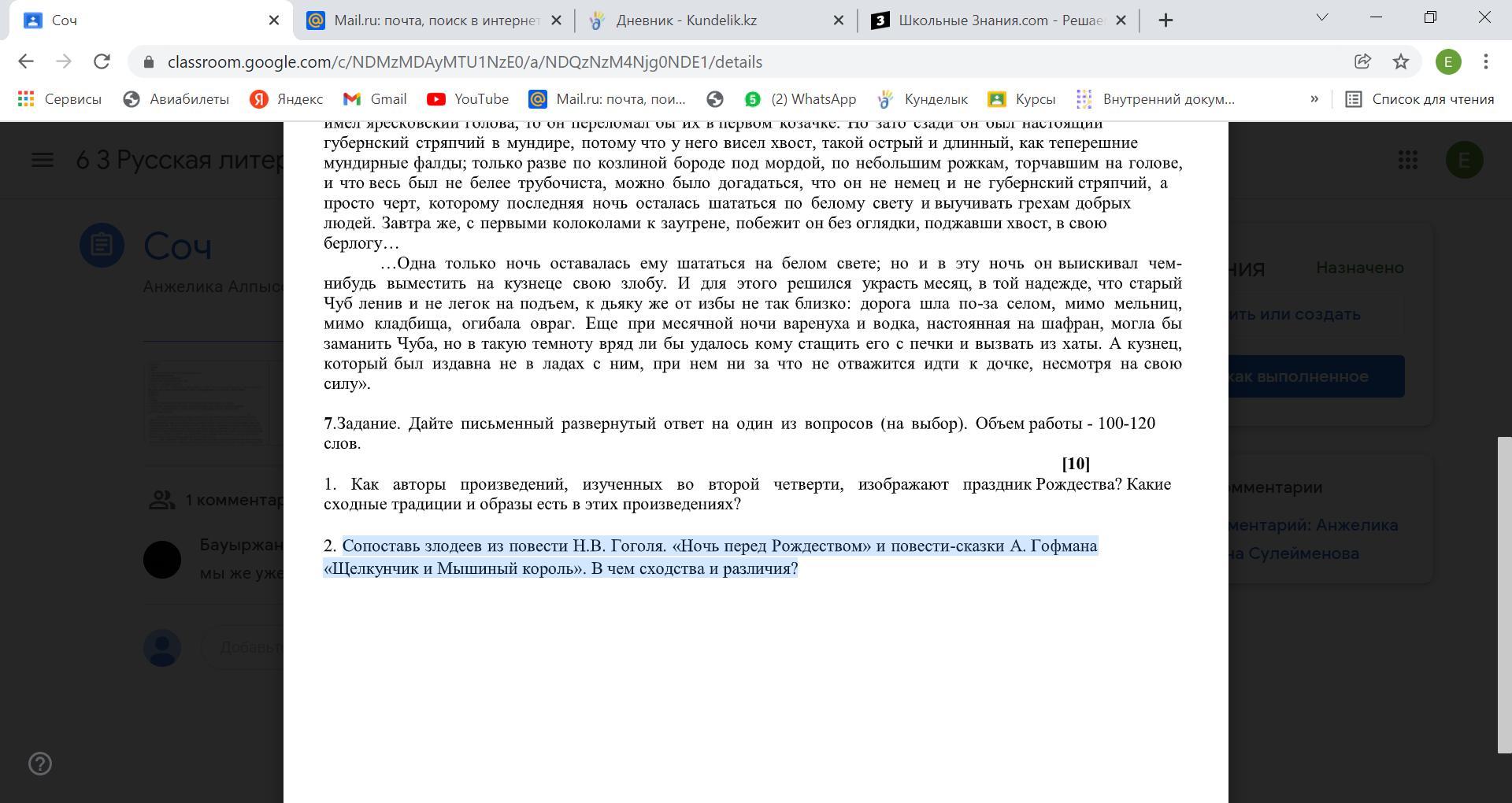Open Внутренний докум... bookmark

1155,99
